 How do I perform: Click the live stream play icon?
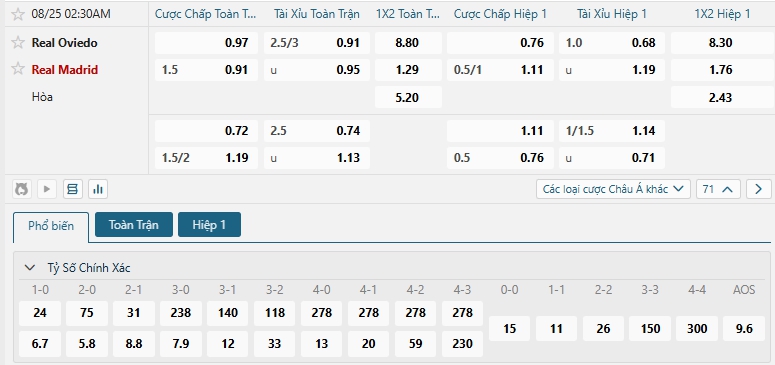coord(47,189)
